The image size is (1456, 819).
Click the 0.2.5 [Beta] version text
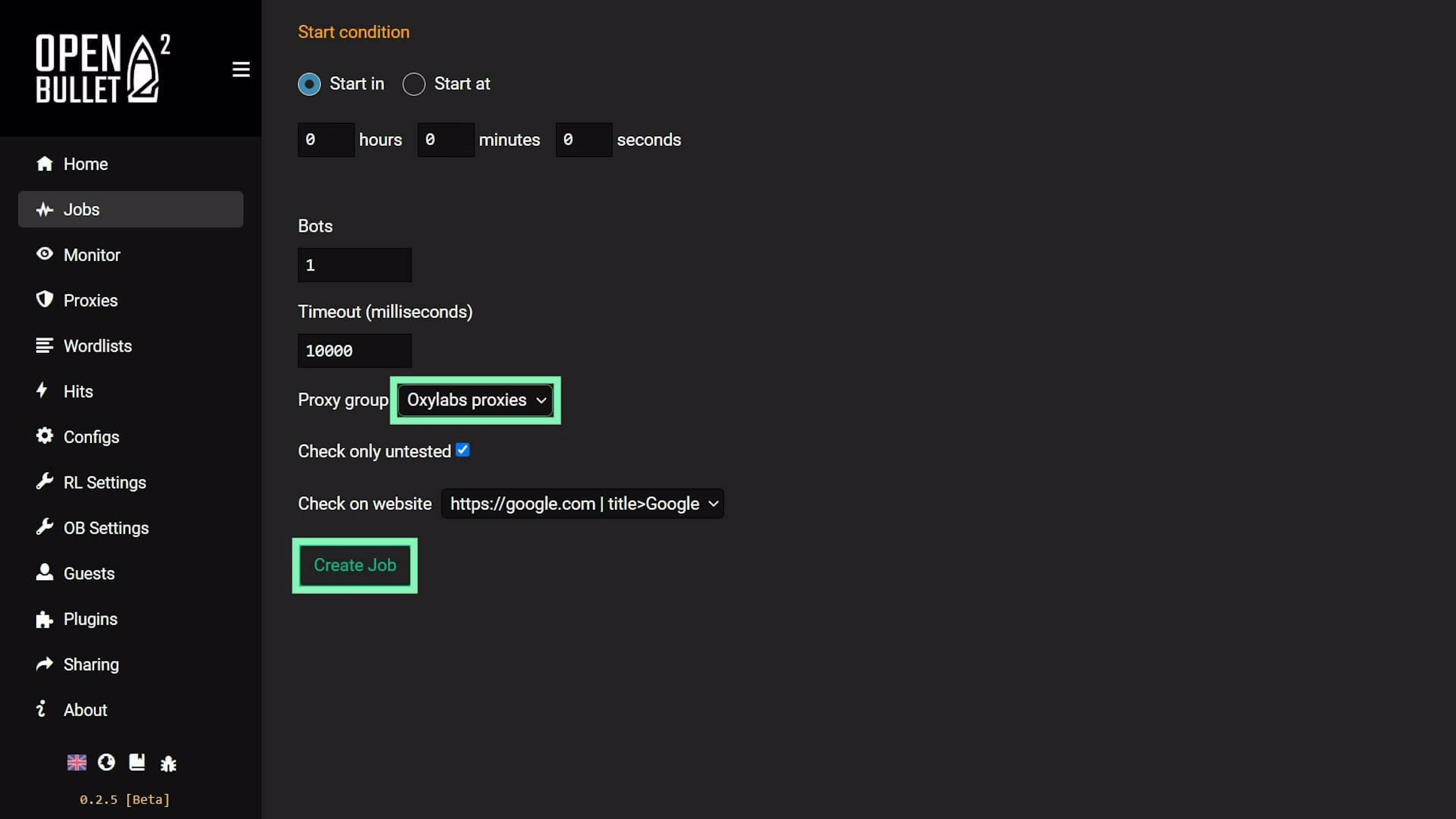coord(124,799)
